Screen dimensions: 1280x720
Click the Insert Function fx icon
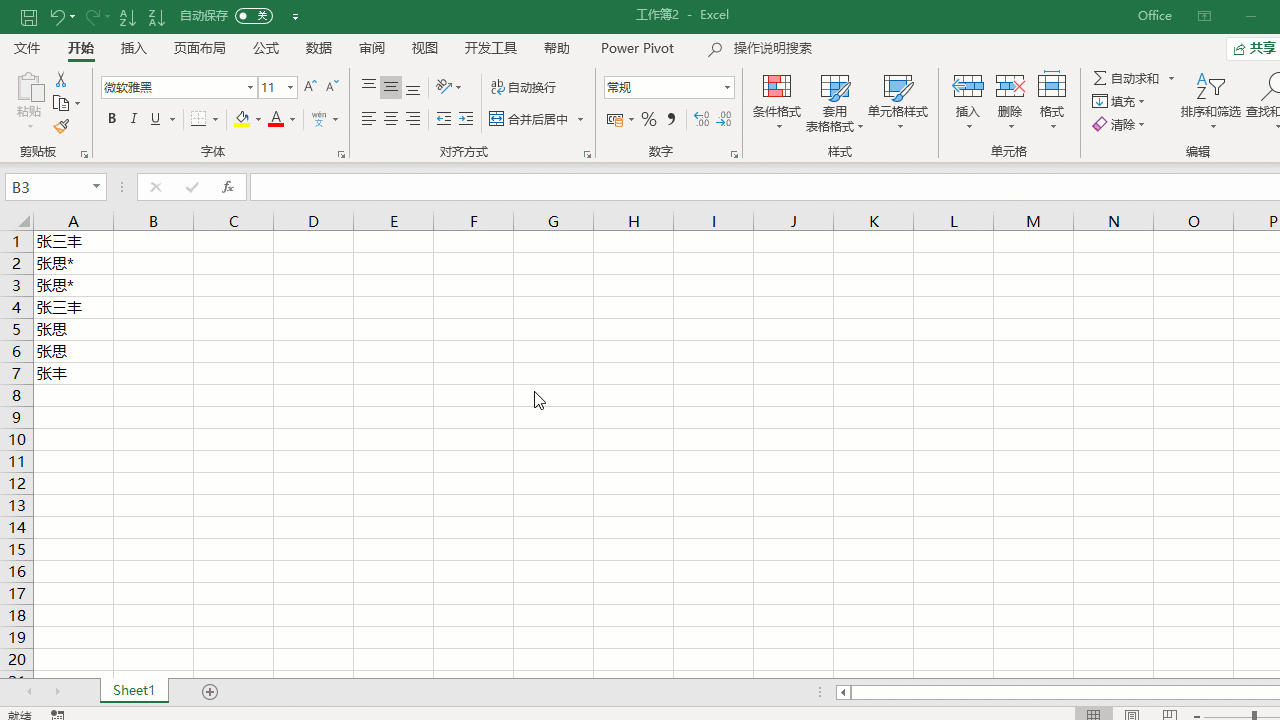(228, 187)
